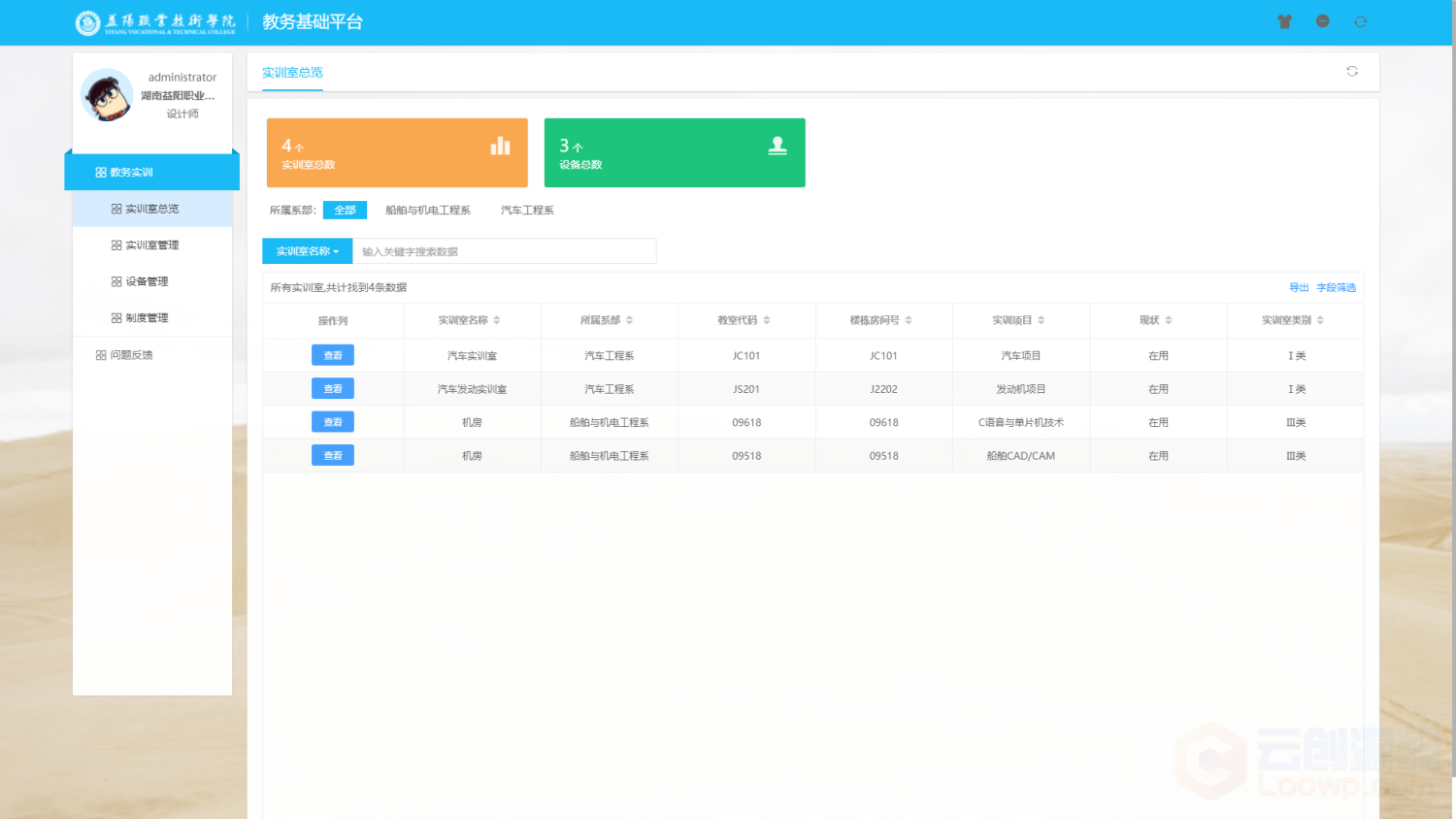
Task: Click the 发动机项目 project cell
Action: click(x=1021, y=389)
